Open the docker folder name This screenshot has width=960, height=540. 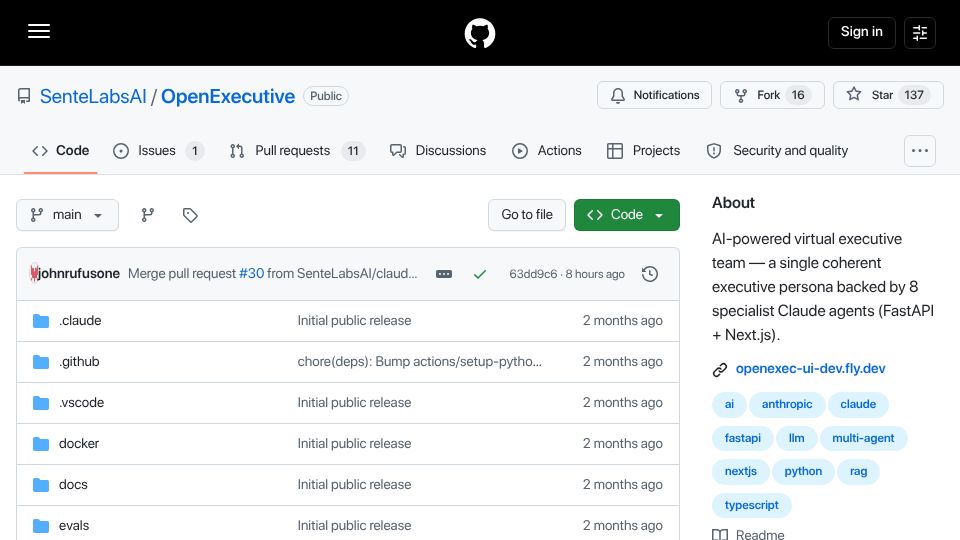pyautogui.click(x=79, y=444)
